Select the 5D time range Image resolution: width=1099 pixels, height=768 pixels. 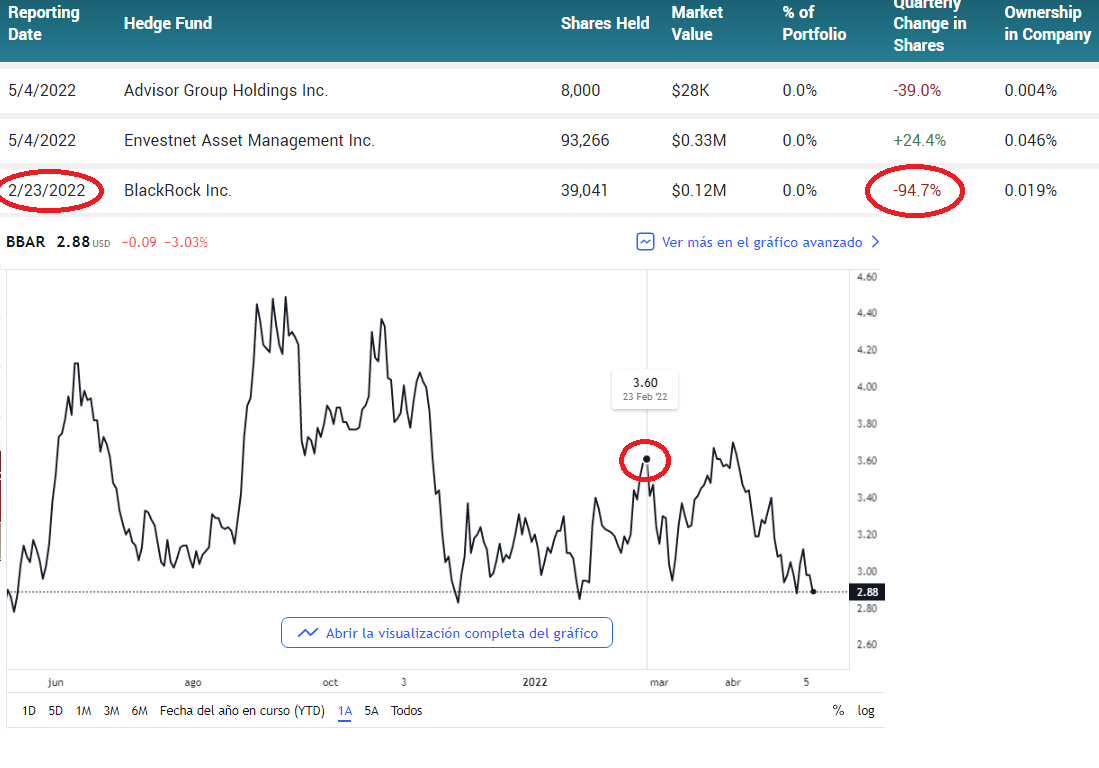[x=55, y=711]
